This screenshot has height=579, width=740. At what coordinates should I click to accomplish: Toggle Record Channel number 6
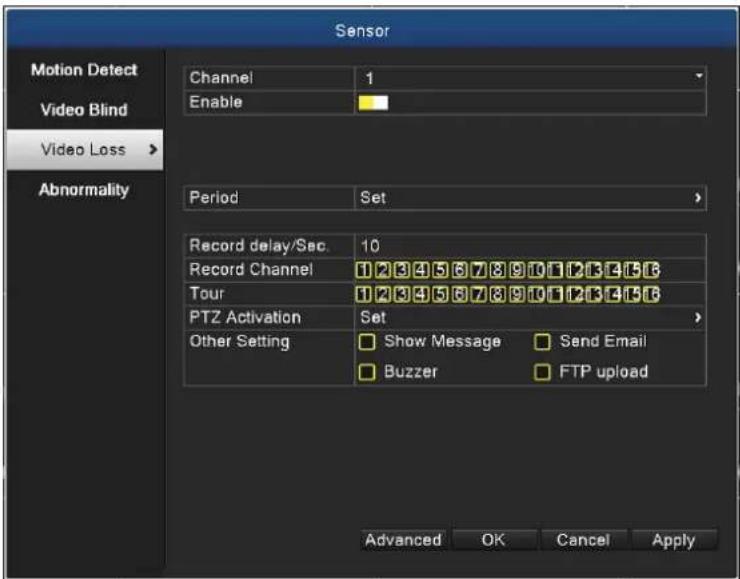(459, 270)
